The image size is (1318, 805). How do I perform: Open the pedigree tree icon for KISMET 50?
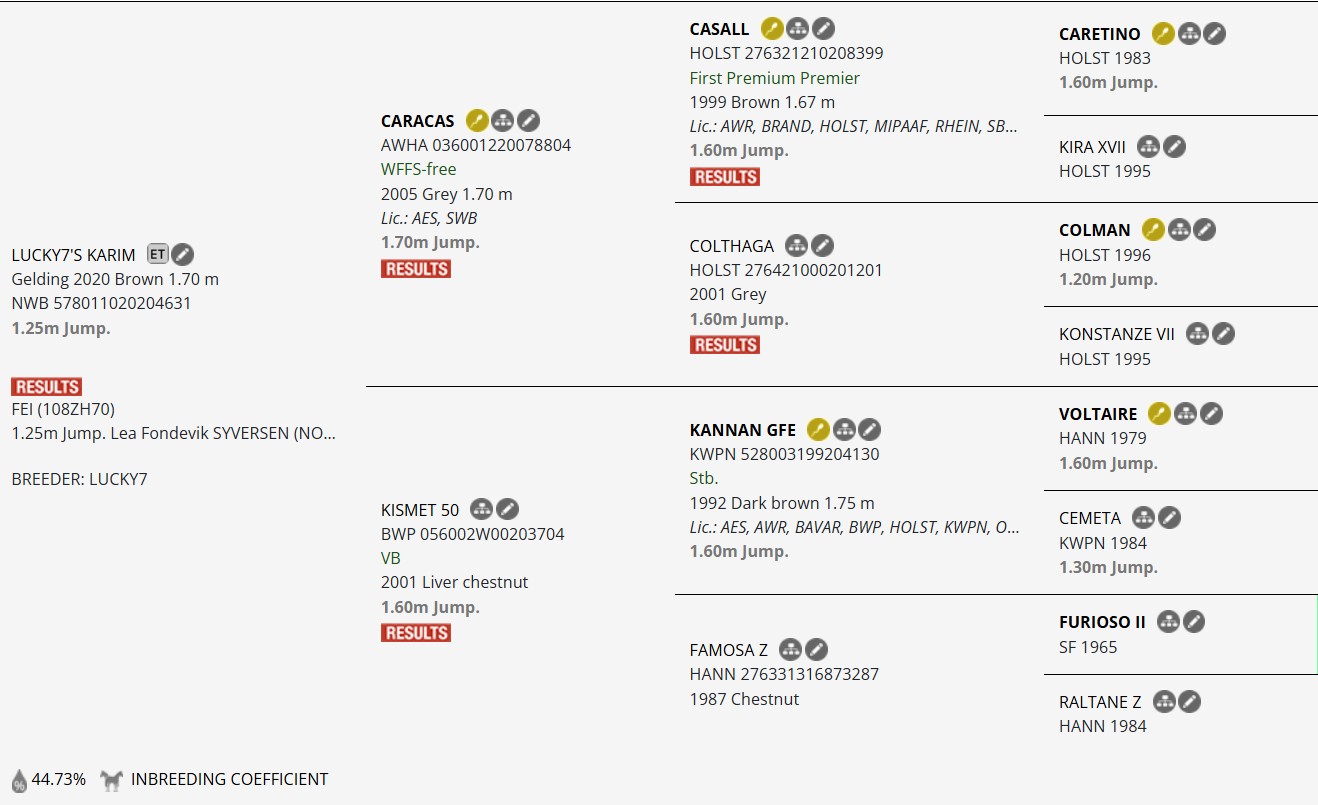point(481,510)
